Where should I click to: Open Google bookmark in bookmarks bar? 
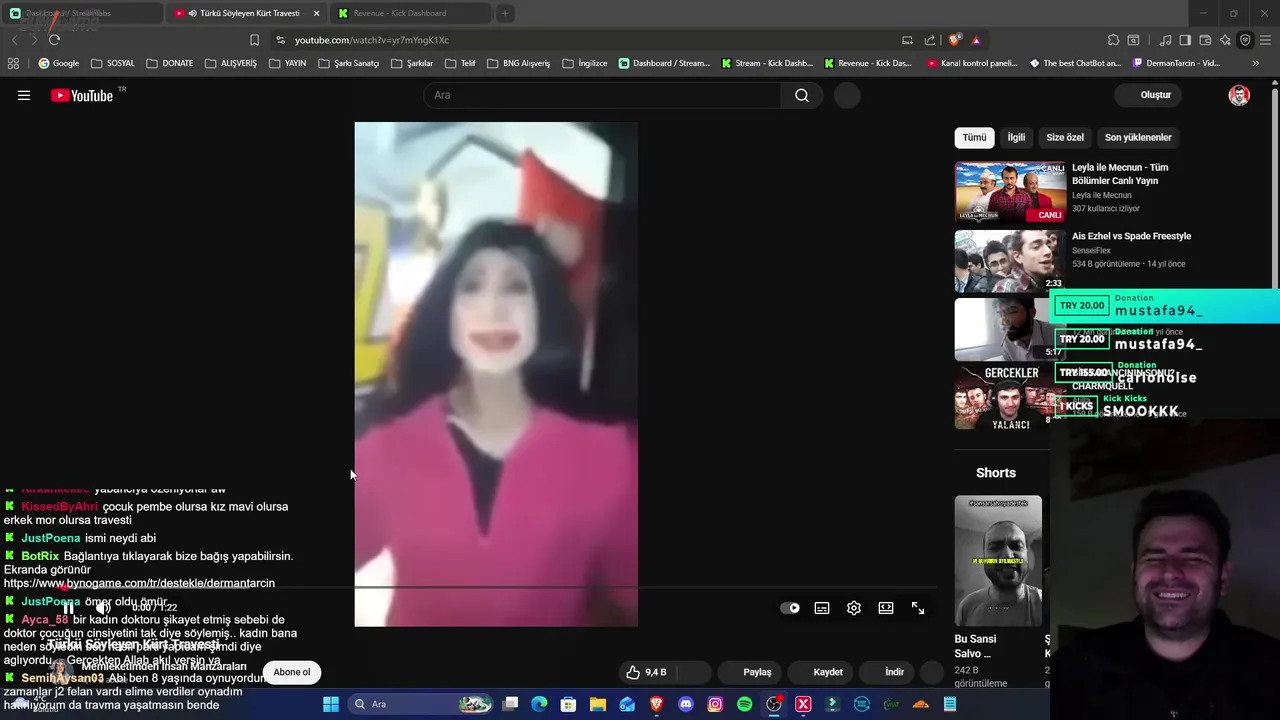point(59,63)
